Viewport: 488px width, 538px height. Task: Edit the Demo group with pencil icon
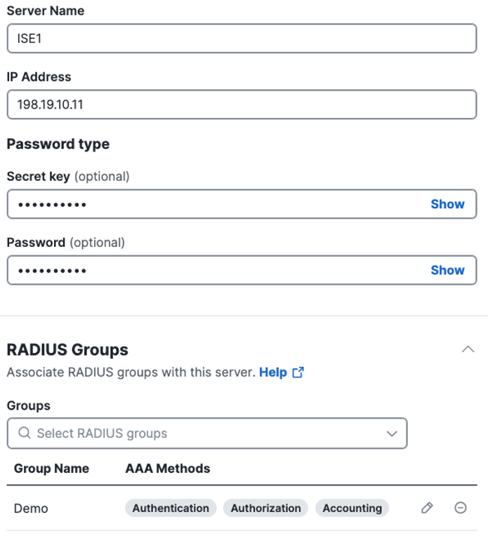coord(427,507)
